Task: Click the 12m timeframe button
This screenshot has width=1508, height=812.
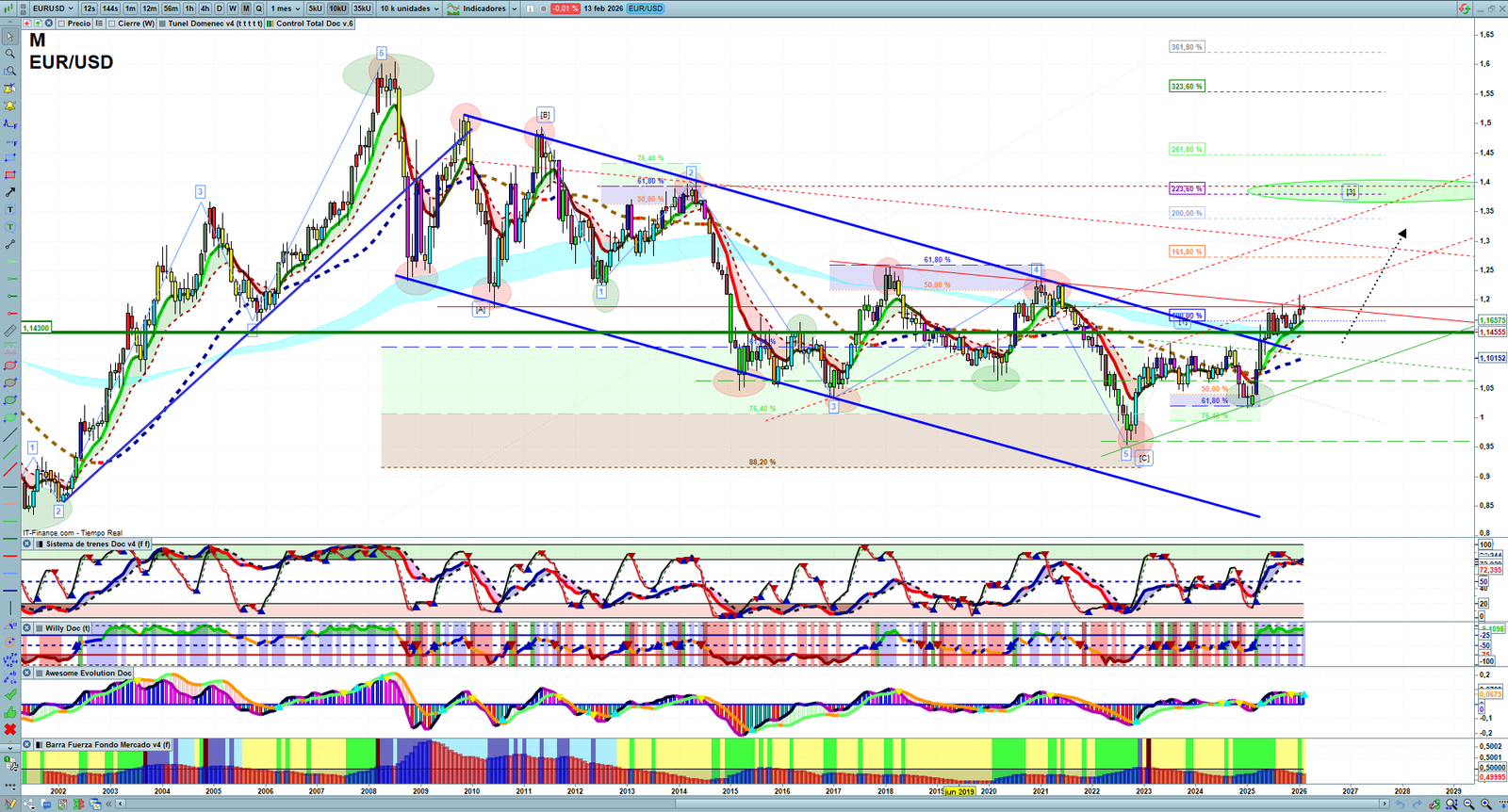Action: point(150,8)
